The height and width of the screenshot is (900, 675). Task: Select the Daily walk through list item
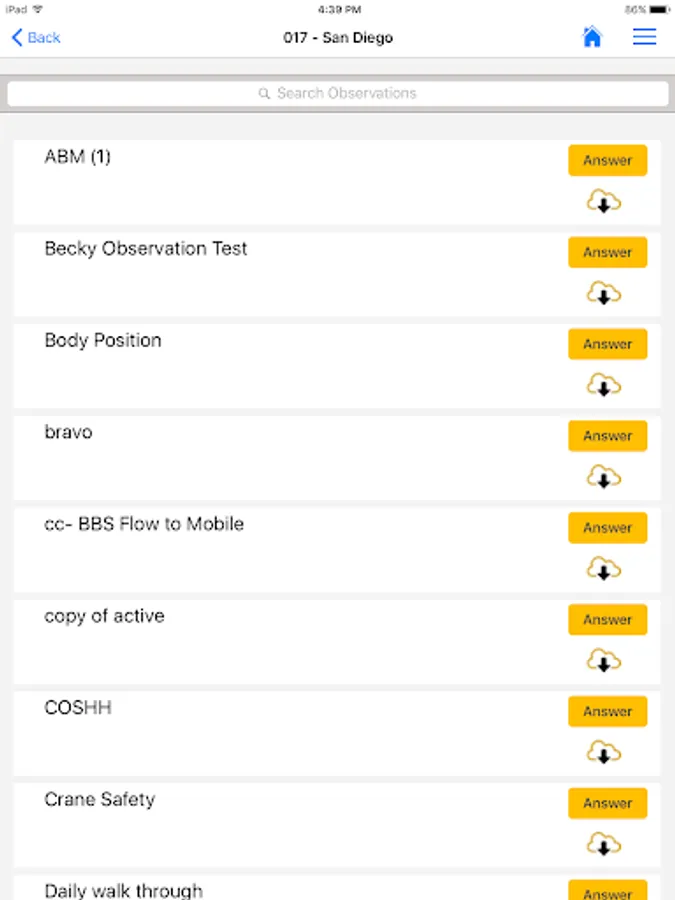pyautogui.click(x=124, y=890)
